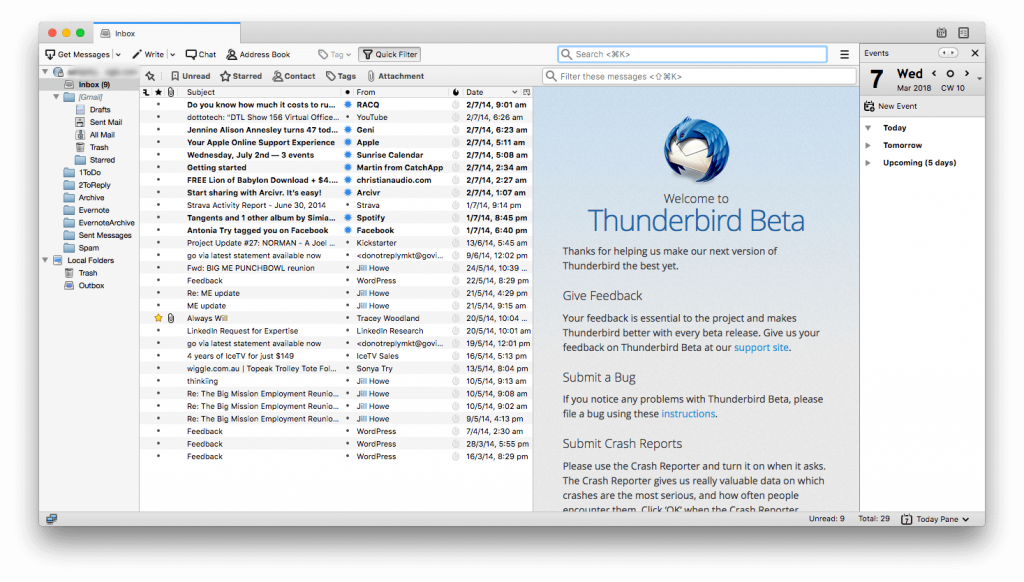Click the Tag icon in the toolbar
Viewport: 1024px width, 582px height.
pos(324,54)
